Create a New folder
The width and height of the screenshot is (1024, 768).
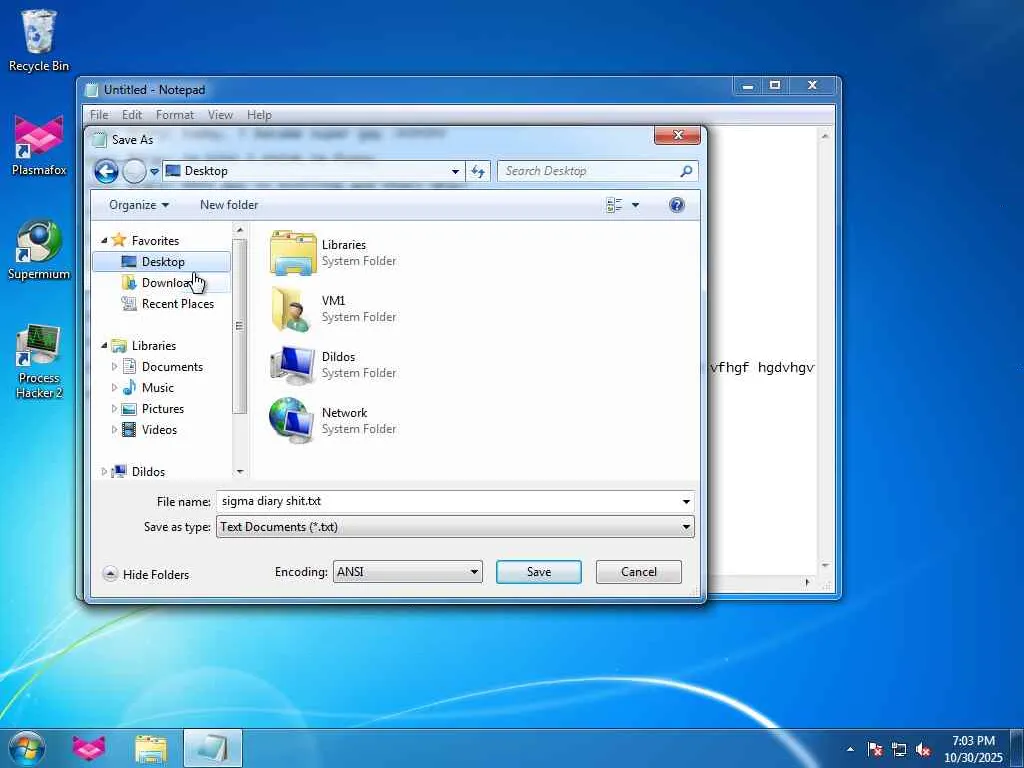tap(229, 205)
